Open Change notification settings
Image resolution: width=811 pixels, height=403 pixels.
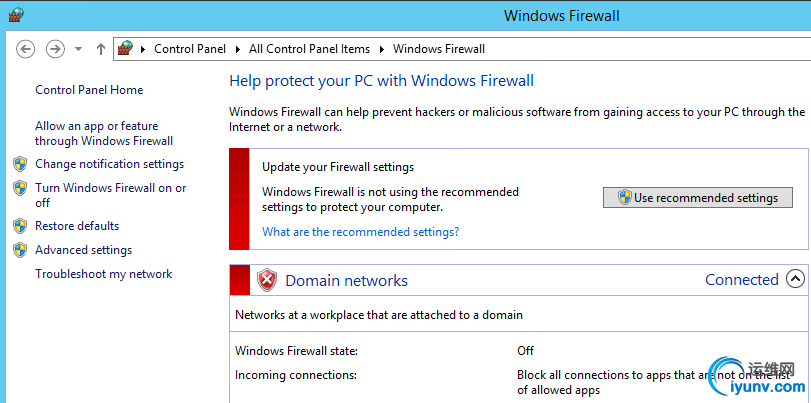(109, 164)
